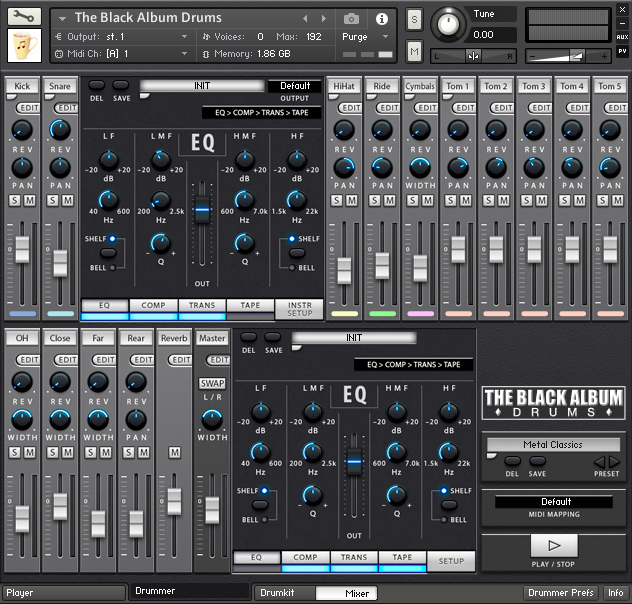Click the coffee cup instrument thumbnail
Screen dimensions: 632x604
coord(24,45)
